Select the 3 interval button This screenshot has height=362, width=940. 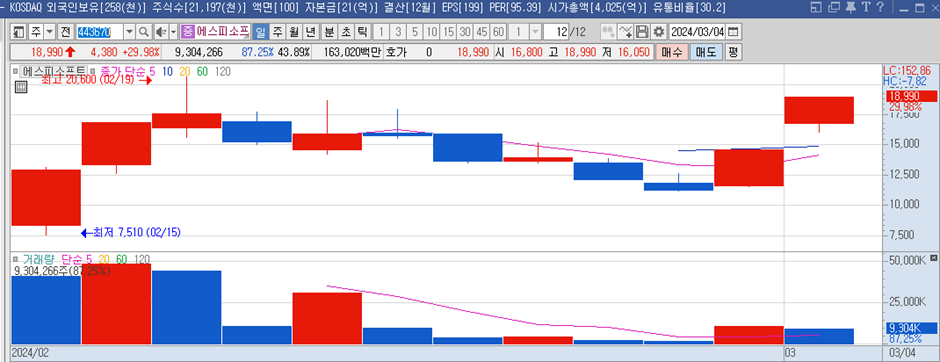point(398,32)
